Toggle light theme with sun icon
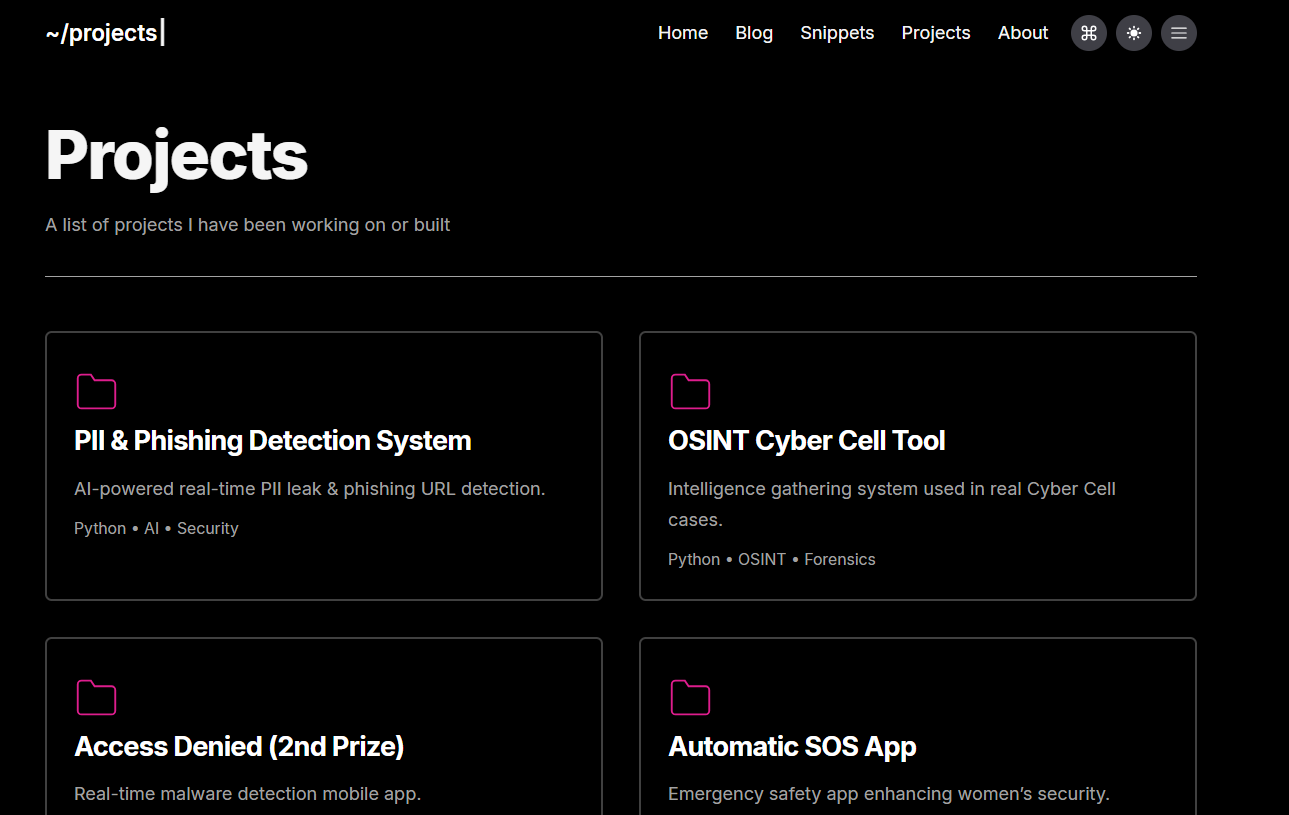 click(1134, 33)
